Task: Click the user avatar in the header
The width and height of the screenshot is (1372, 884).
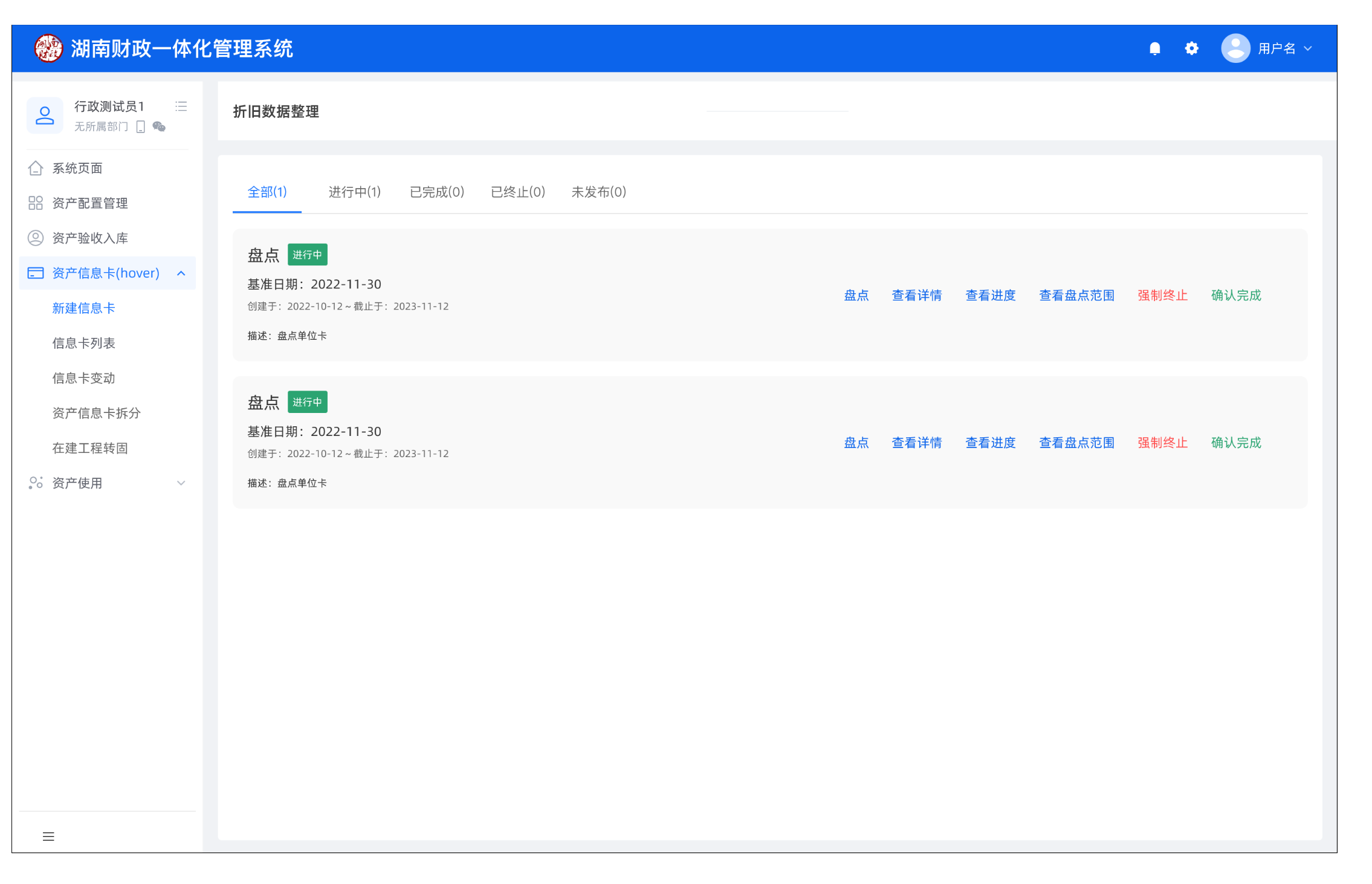Action: tap(1235, 48)
